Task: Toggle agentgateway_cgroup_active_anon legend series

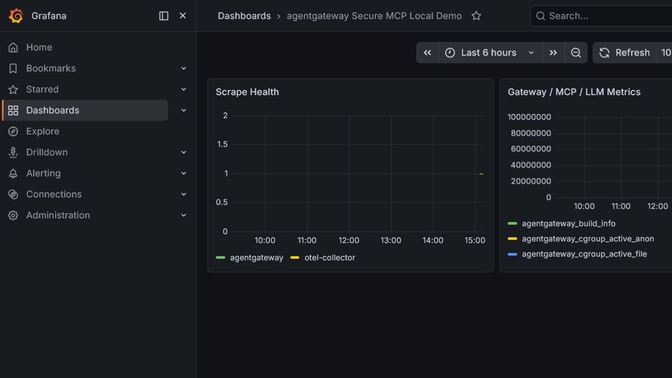Action: pyautogui.click(x=588, y=239)
